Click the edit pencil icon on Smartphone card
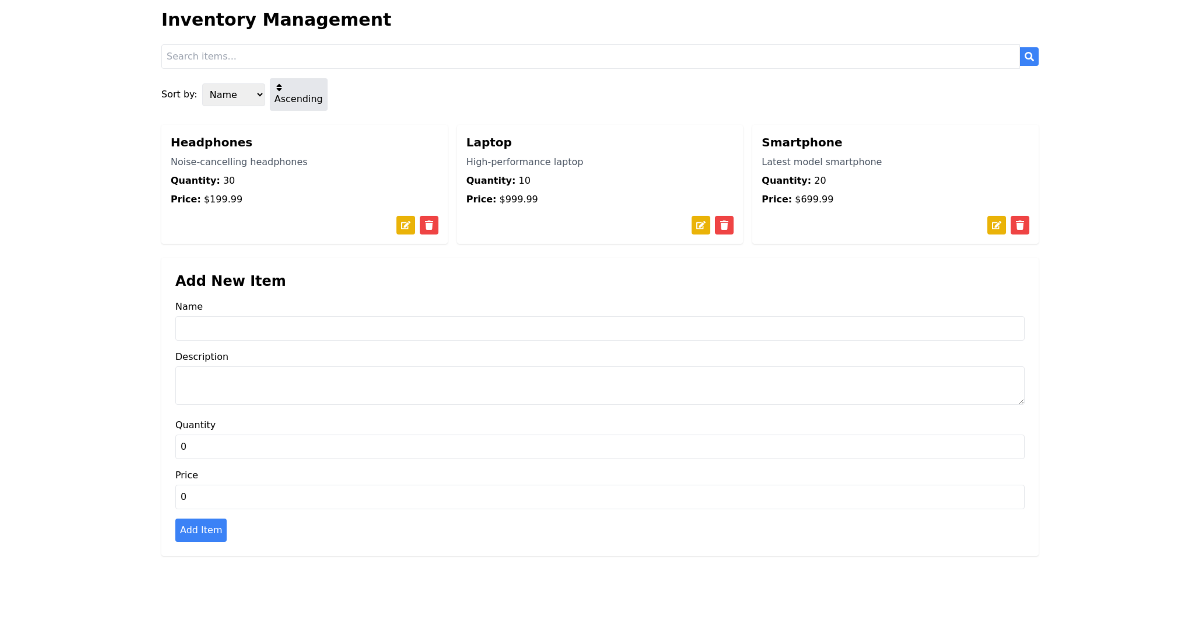 (x=996, y=225)
